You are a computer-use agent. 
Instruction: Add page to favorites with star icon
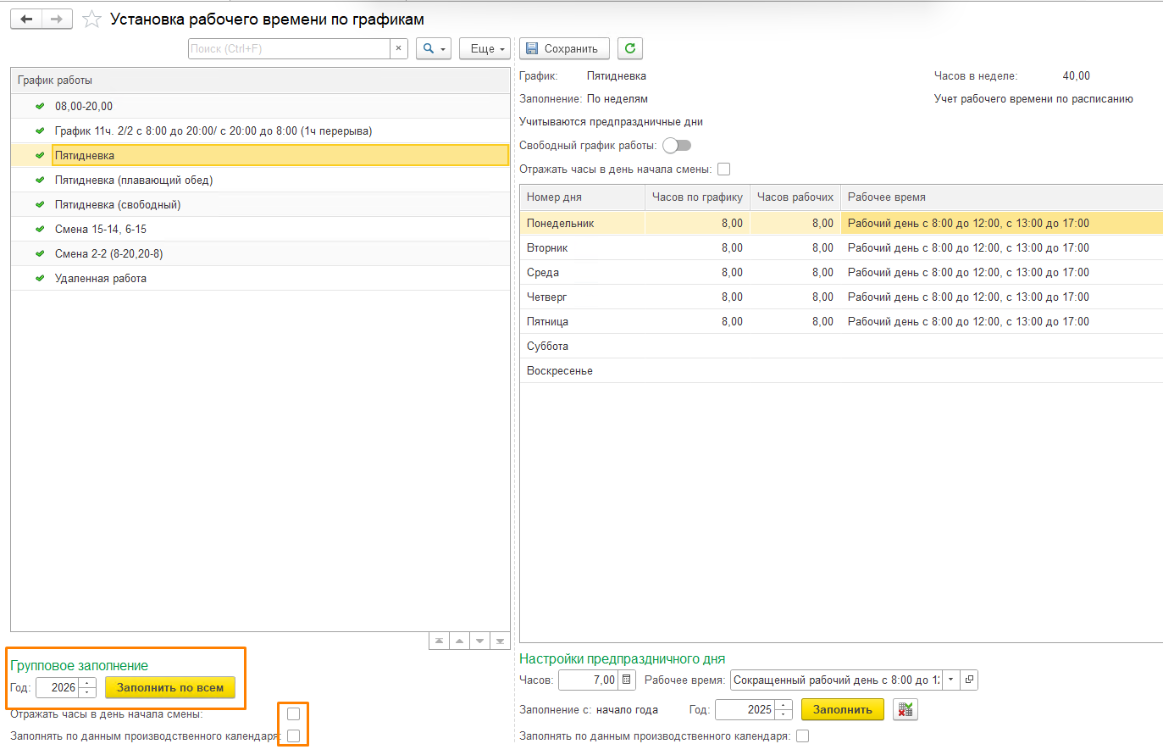point(91,19)
